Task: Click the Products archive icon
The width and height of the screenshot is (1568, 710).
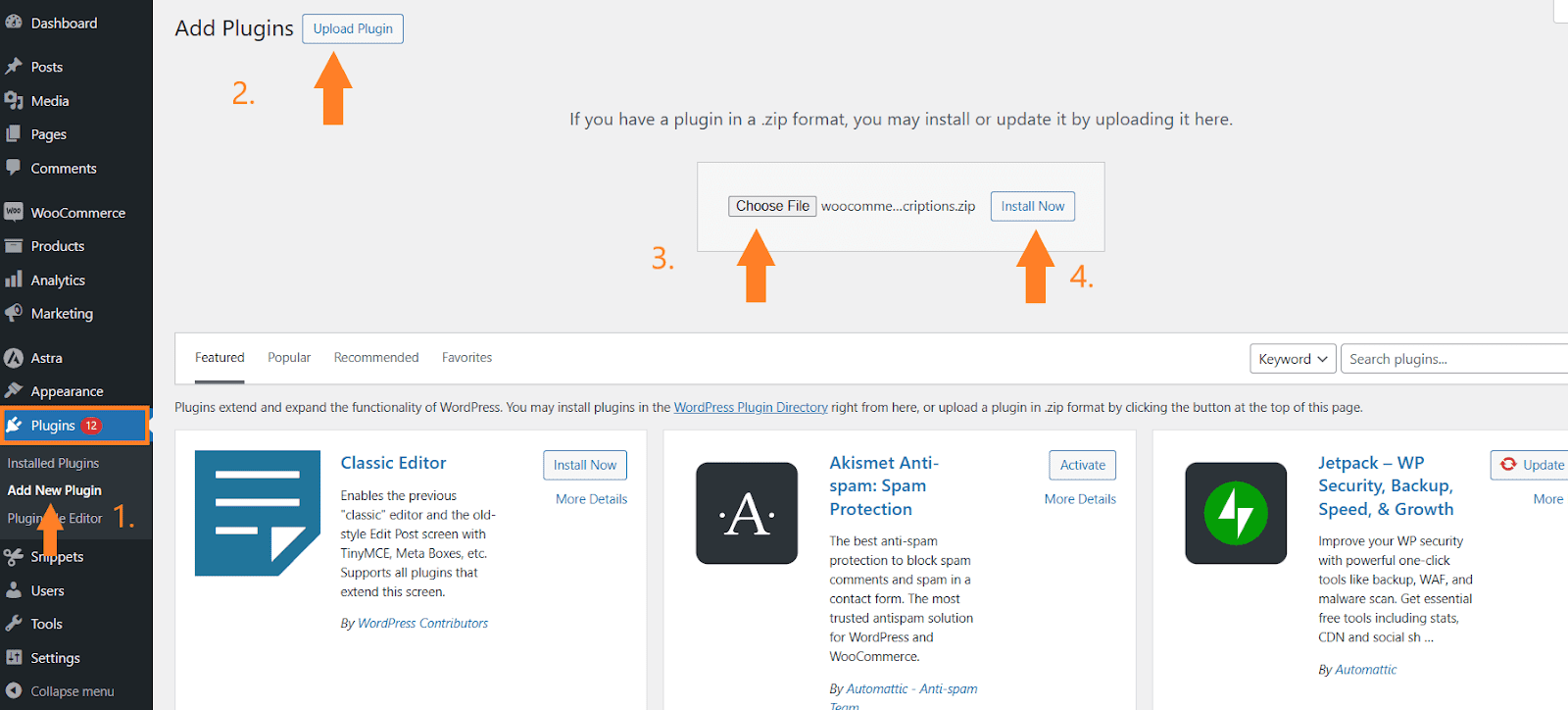Action: (x=14, y=245)
